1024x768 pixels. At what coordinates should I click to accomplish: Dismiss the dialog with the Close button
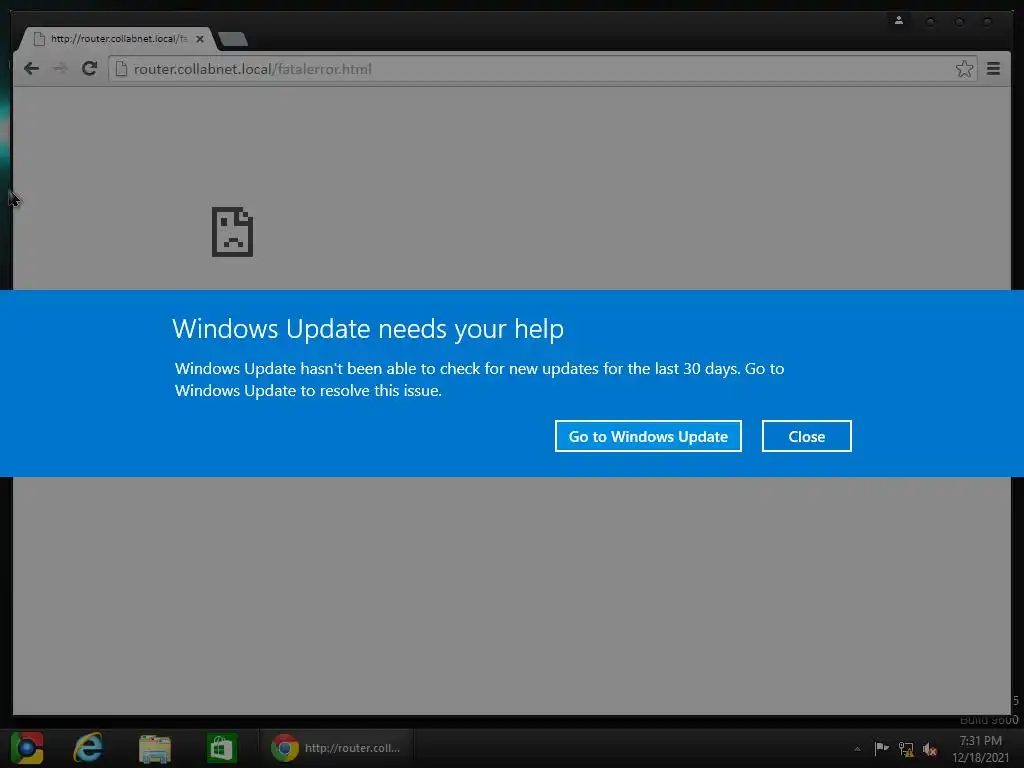tap(807, 436)
